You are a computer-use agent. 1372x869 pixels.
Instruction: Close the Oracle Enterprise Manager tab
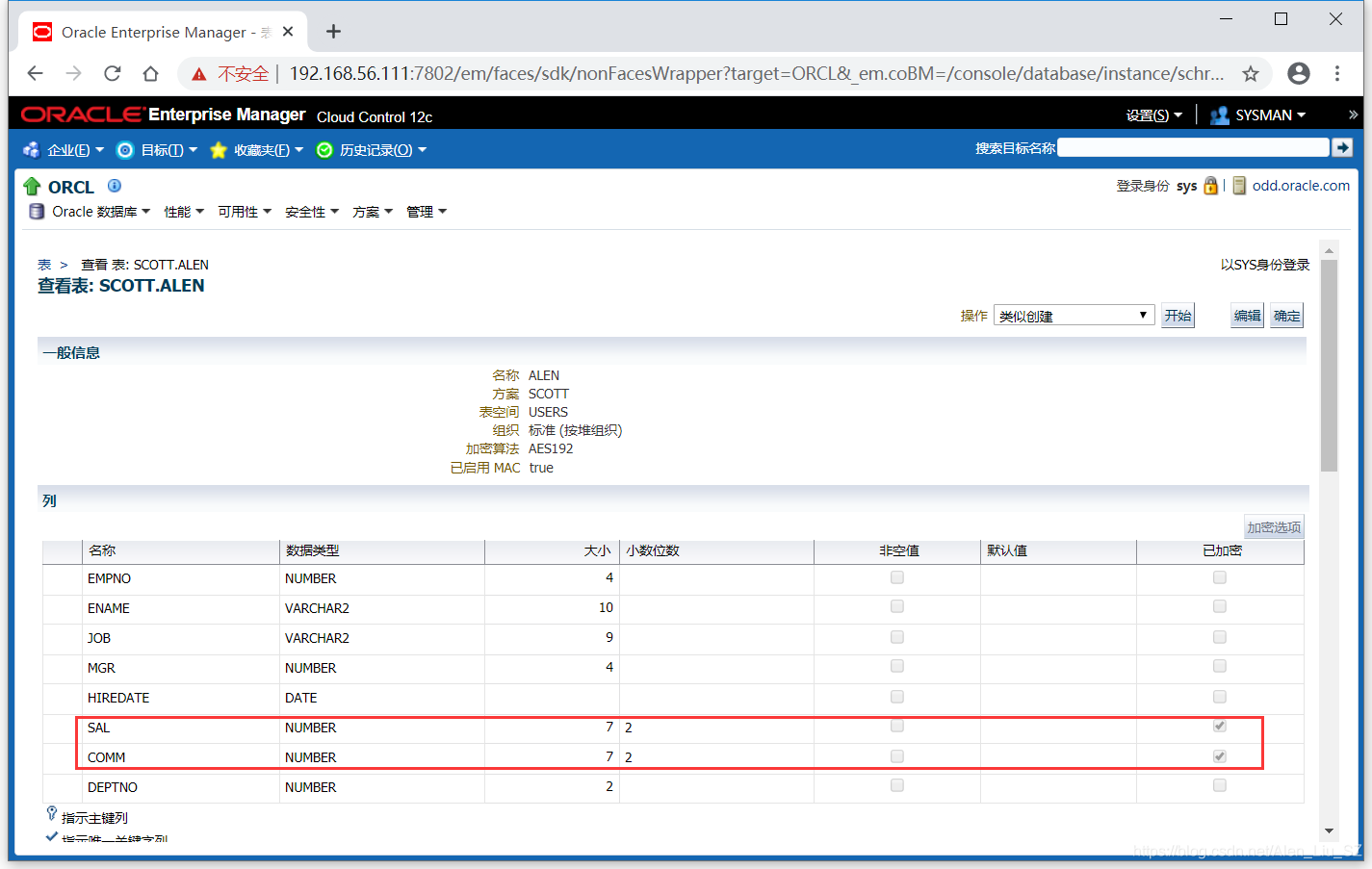pyautogui.click(x=288, y=32)
